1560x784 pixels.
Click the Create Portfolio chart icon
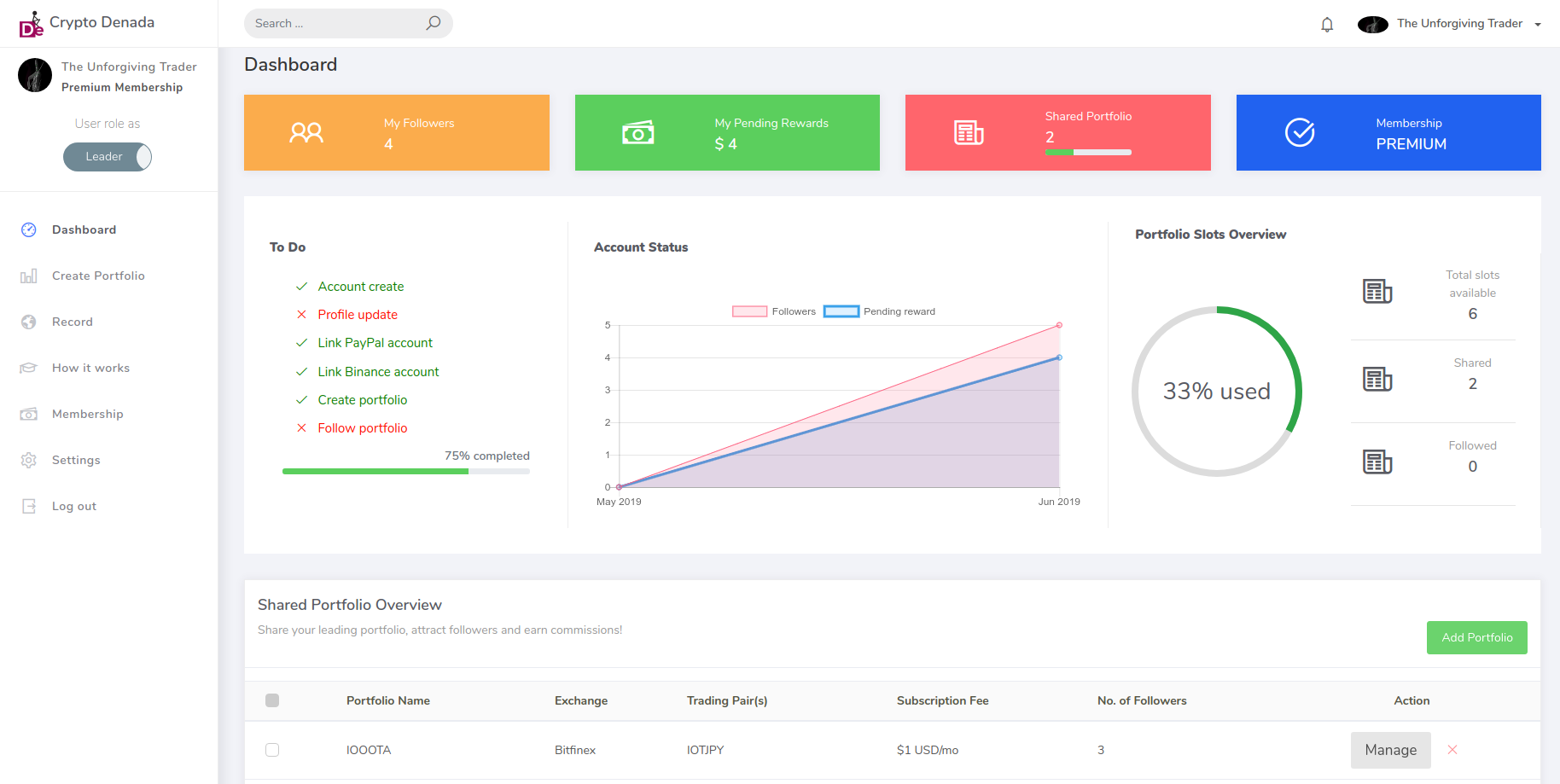coord(29,276)
